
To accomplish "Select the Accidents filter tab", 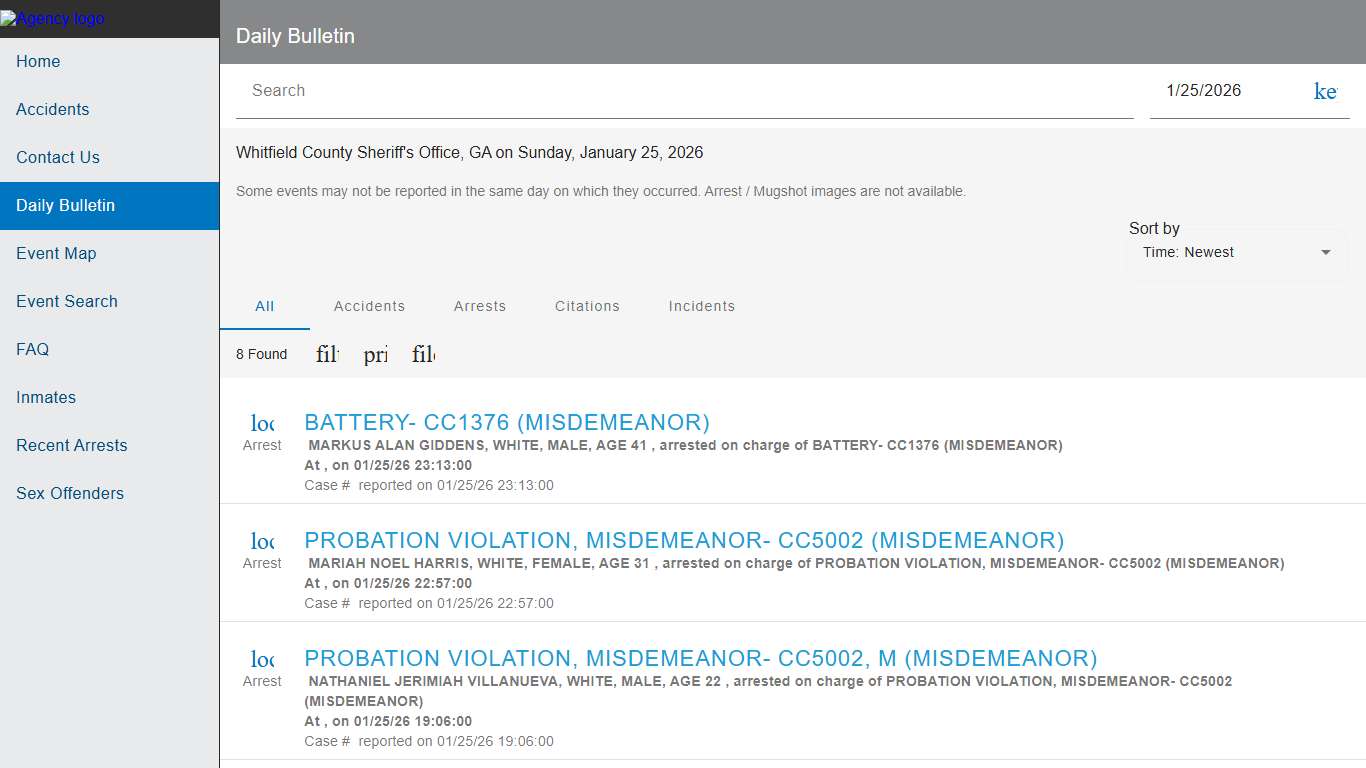I will 369,306.
